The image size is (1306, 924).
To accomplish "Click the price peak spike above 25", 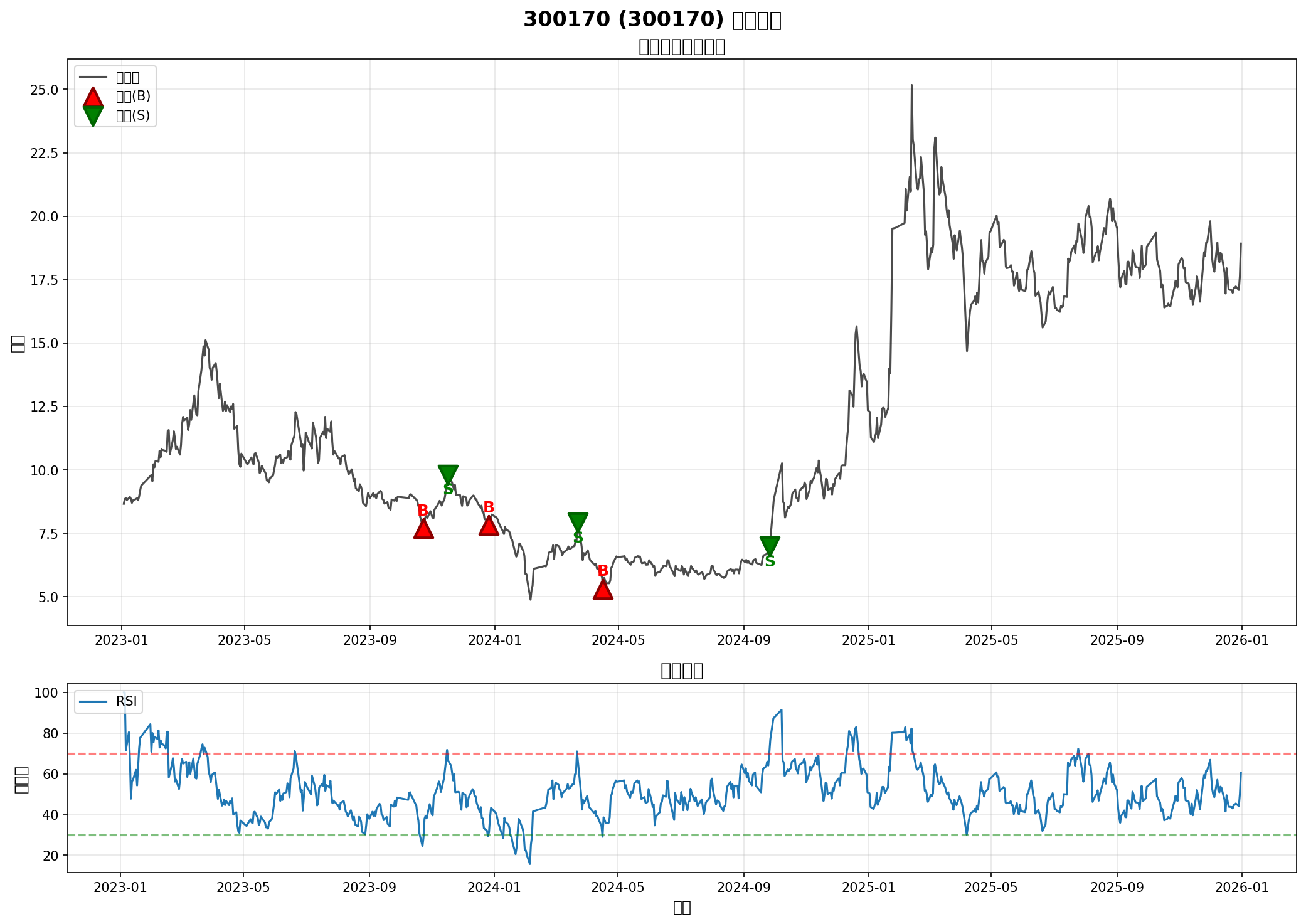I will coord(911,87).
